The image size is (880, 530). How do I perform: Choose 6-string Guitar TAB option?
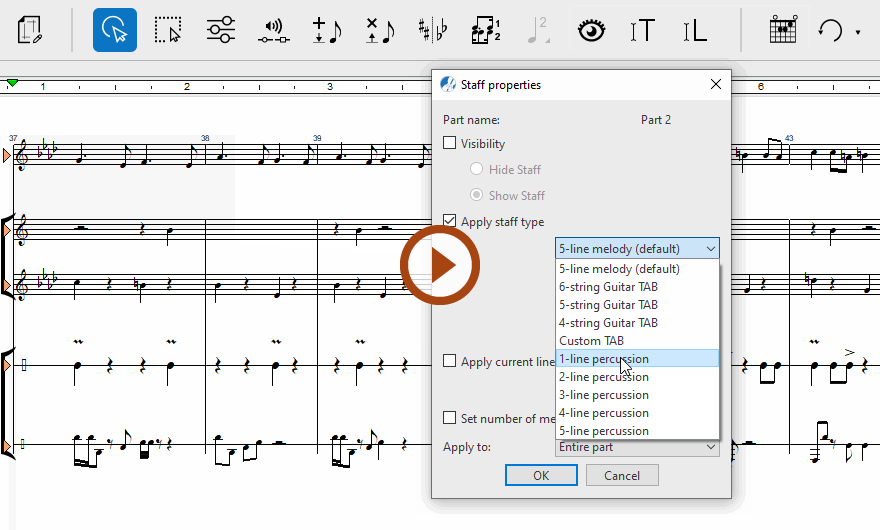pyautogui.click(x=637, y=287)
